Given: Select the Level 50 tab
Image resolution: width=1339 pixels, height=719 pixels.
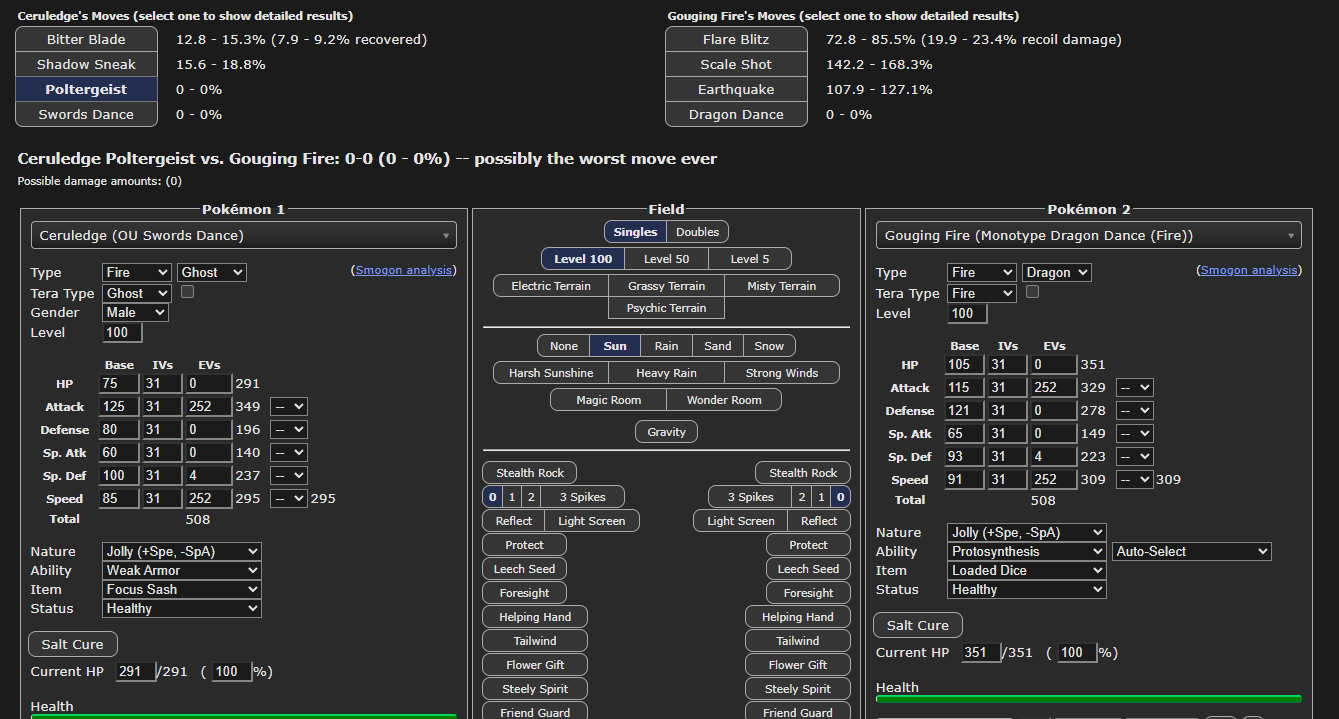Looking at the screenshot, I should (x=665, y=259).
